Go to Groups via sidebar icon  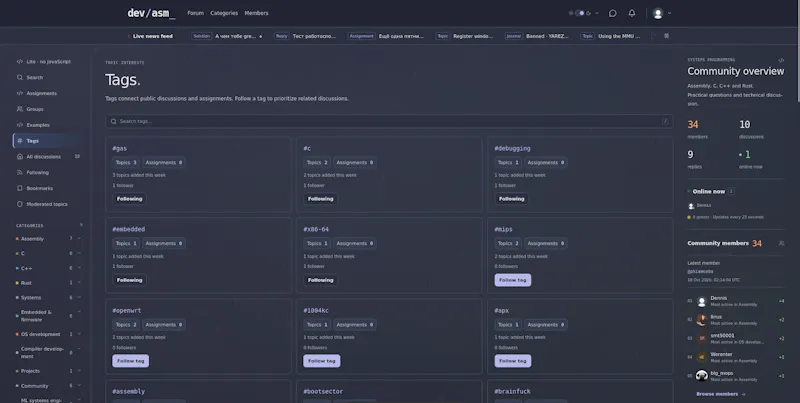coord(19,109)
